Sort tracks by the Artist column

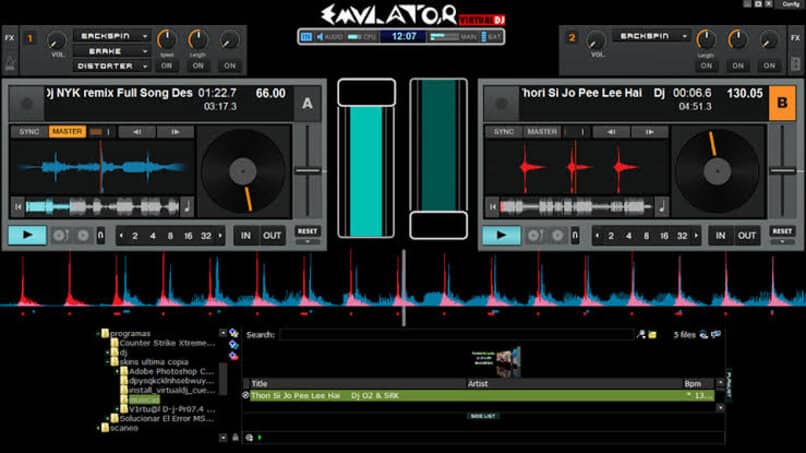478,384
